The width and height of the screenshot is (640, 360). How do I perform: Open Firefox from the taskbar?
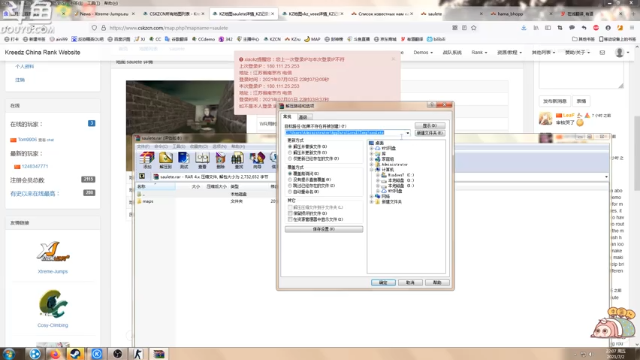click(55, 353)
